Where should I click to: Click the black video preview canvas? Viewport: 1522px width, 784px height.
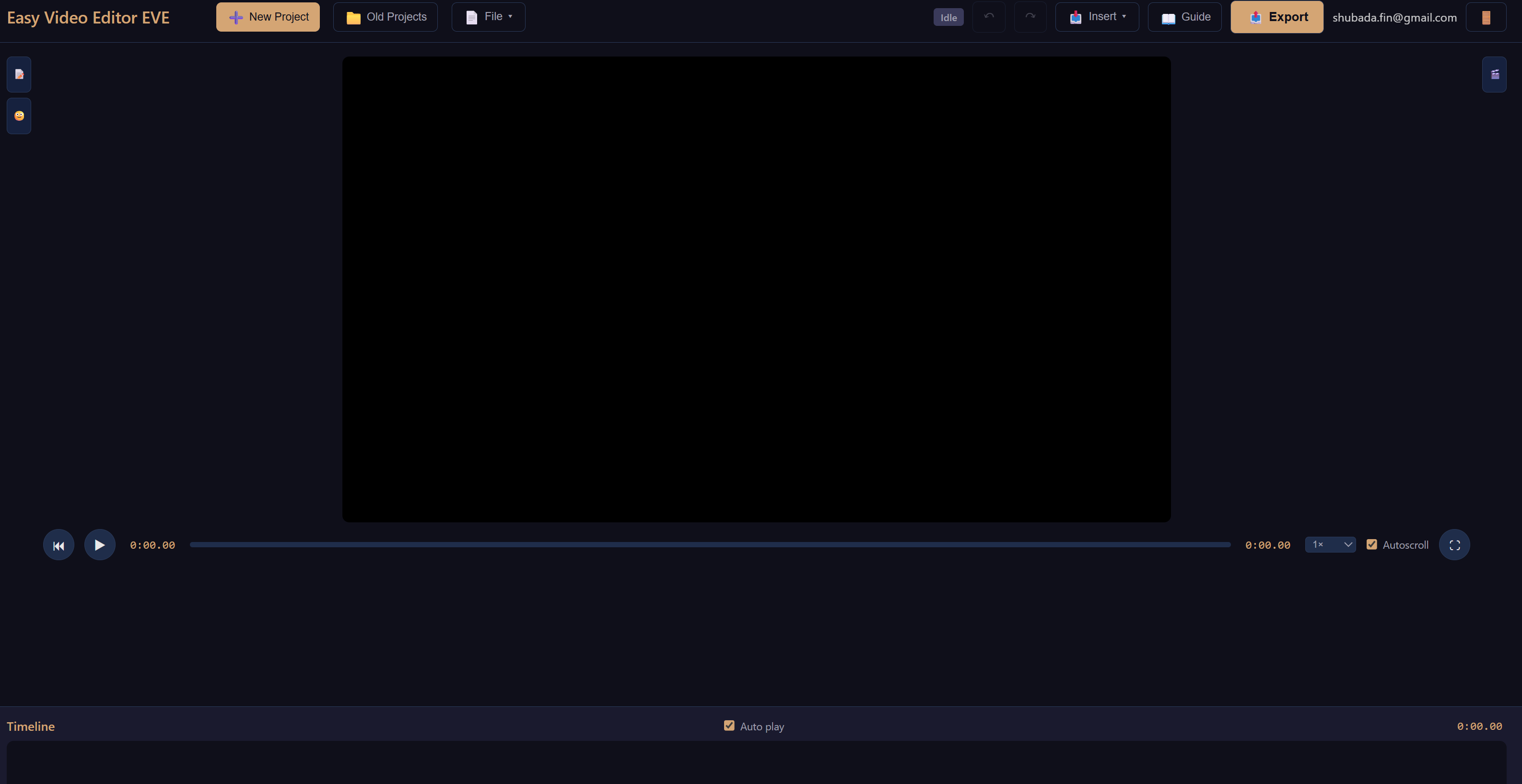[x=756, y=289]
